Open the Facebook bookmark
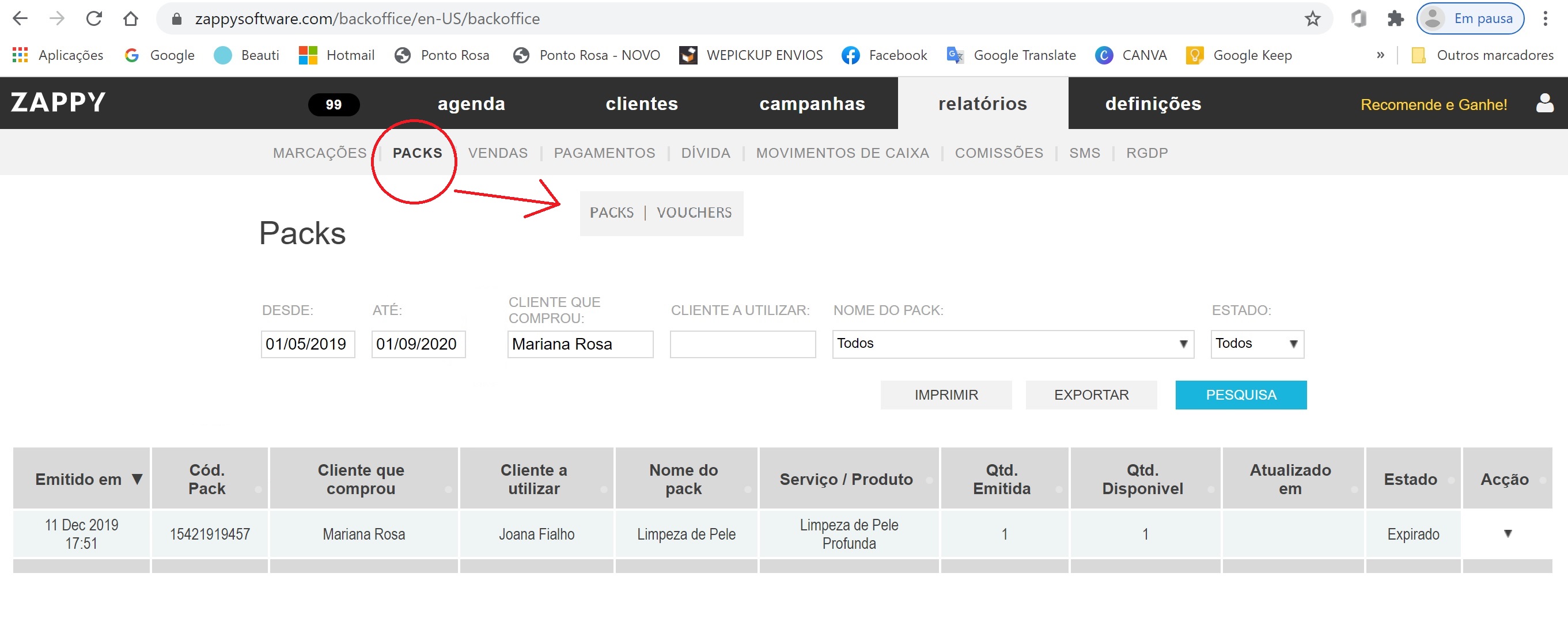The image size is (1568, 626). [x=884, y=55]
